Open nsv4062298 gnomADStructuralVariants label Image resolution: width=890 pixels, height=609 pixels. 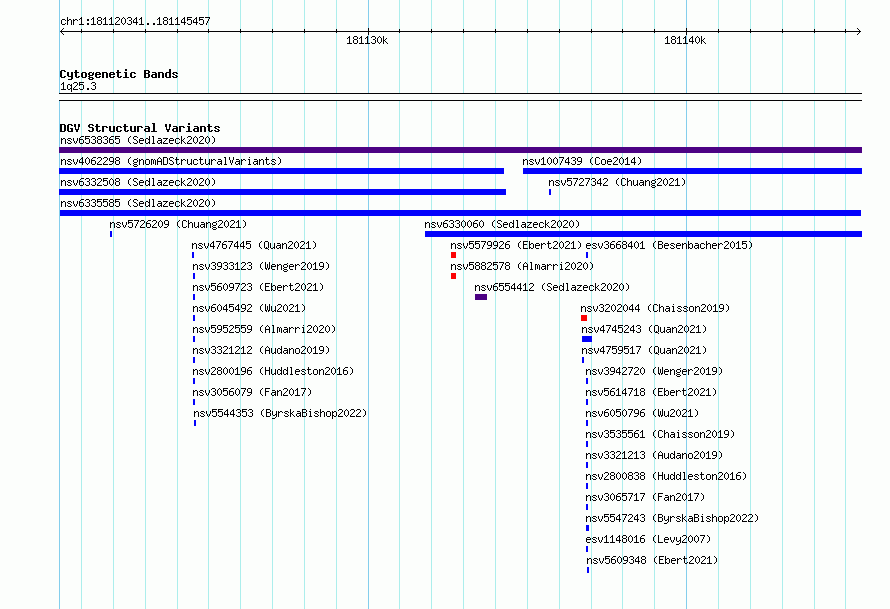coord(171,161)
